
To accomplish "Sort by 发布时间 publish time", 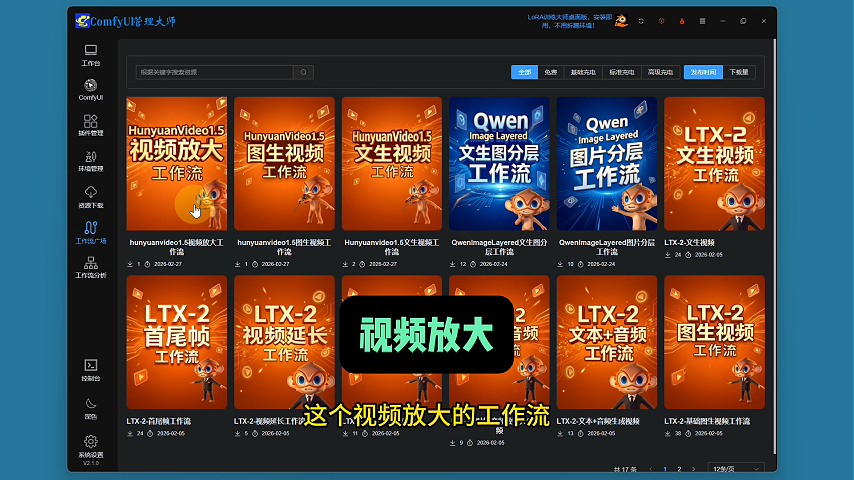I will [703, 72].
